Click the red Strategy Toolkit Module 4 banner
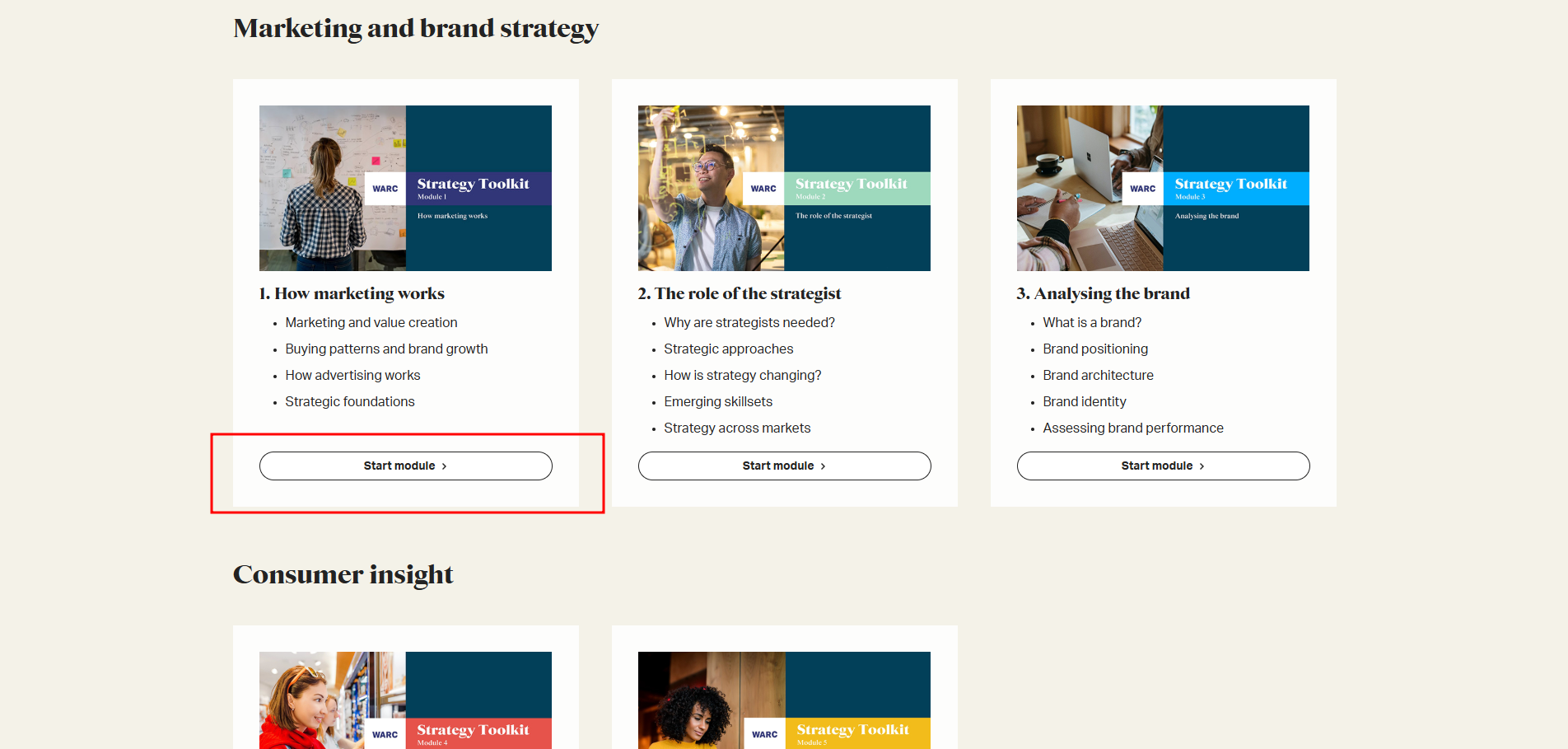 tap(478, 733)
